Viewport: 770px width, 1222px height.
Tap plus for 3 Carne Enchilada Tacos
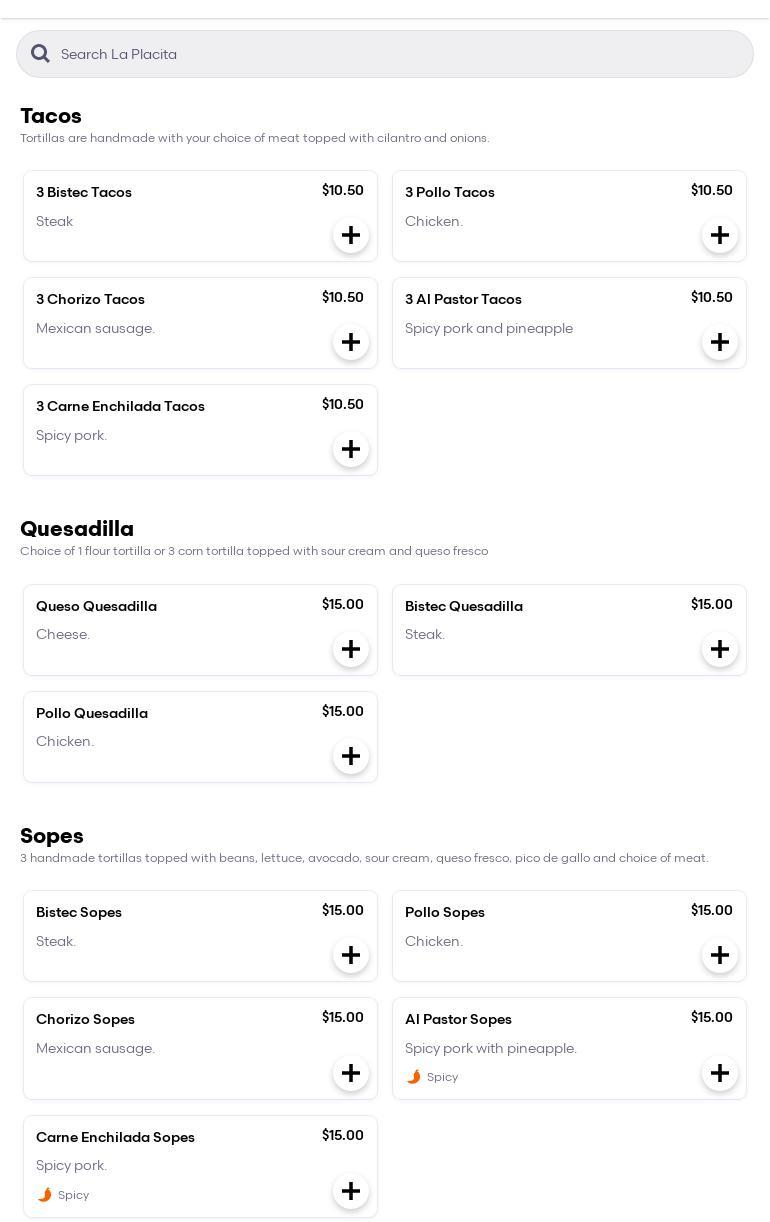351,450
